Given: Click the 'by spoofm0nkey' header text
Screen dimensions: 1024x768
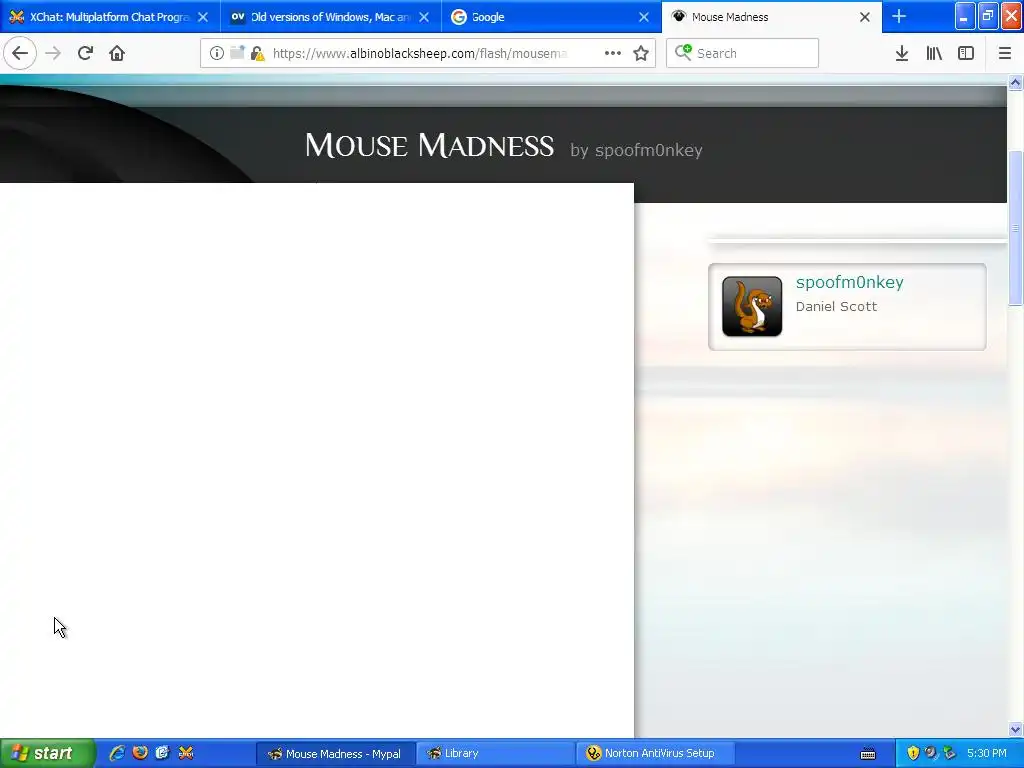Looking at the screenshot, I should pos(636,150).
